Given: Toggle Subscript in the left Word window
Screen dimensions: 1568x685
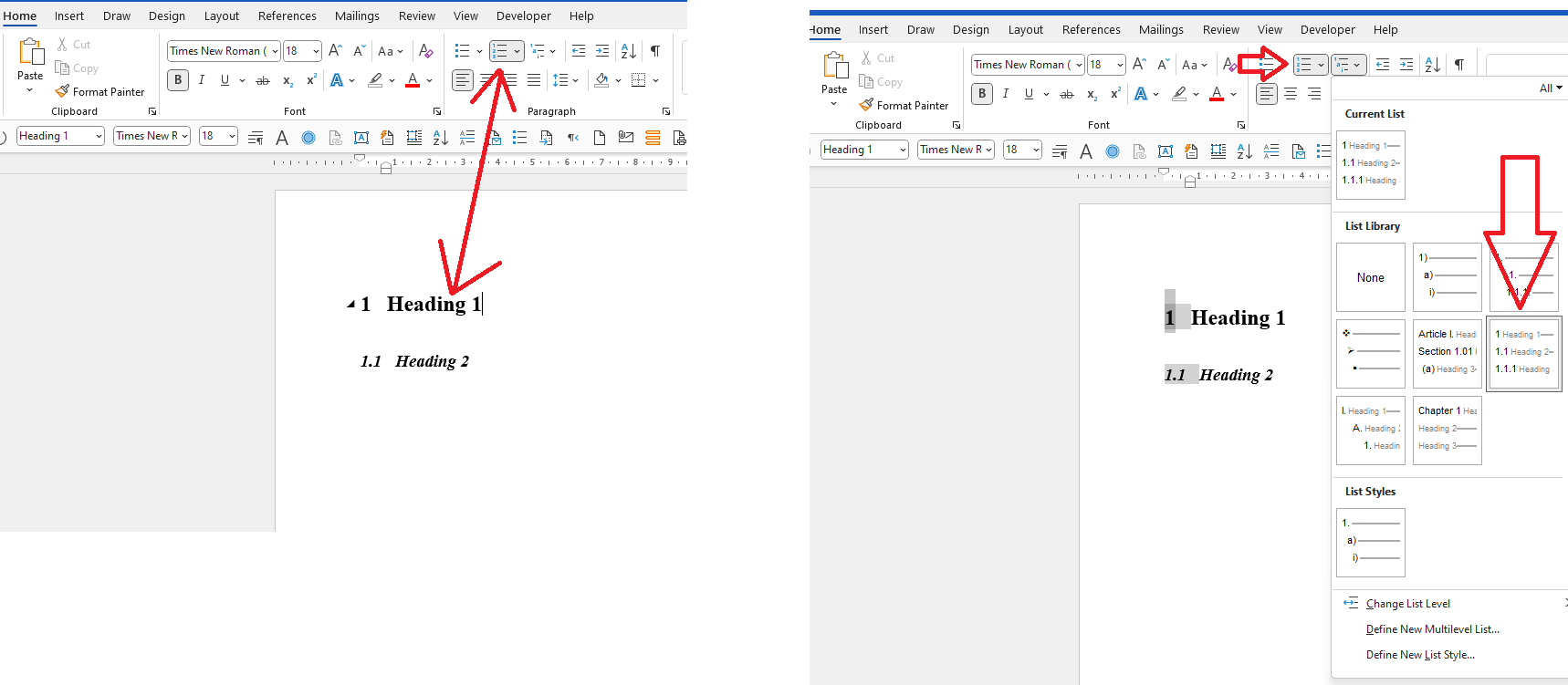Looking at the screenshot, I should click(287, 80).
